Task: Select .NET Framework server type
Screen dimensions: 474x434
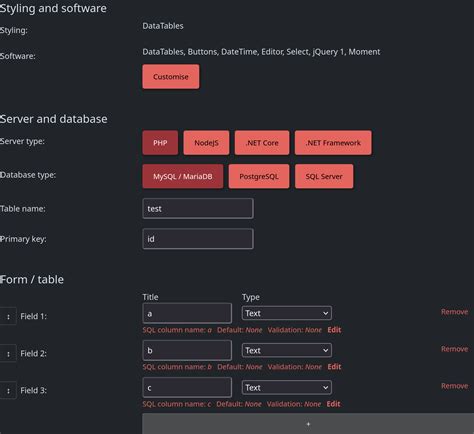Action: pyautogui.click(x=333, y=143)
